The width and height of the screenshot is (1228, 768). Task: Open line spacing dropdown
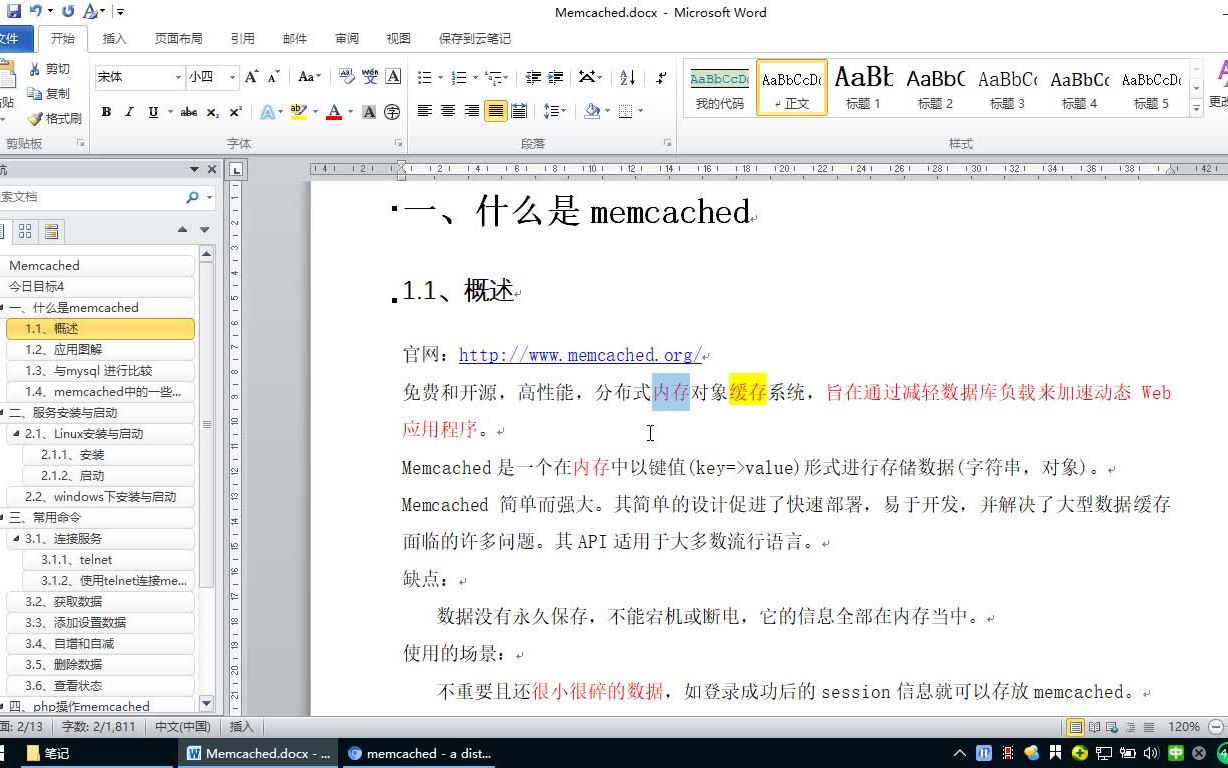point(554,111)
